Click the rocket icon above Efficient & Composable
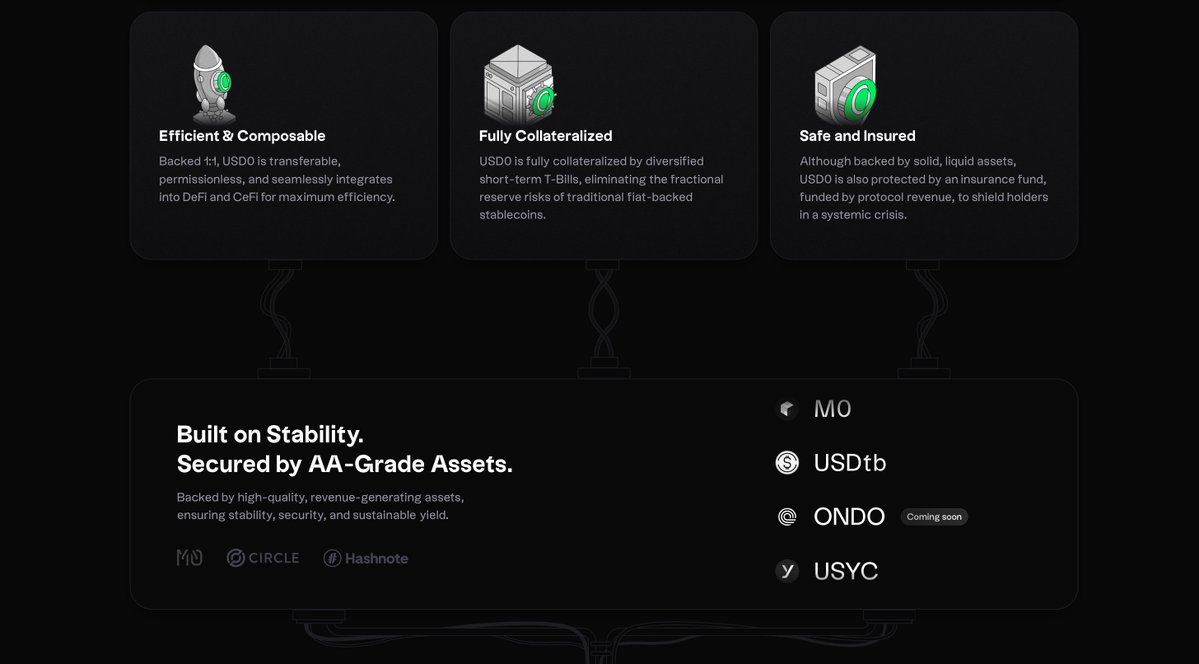 (x=213, y=84)
